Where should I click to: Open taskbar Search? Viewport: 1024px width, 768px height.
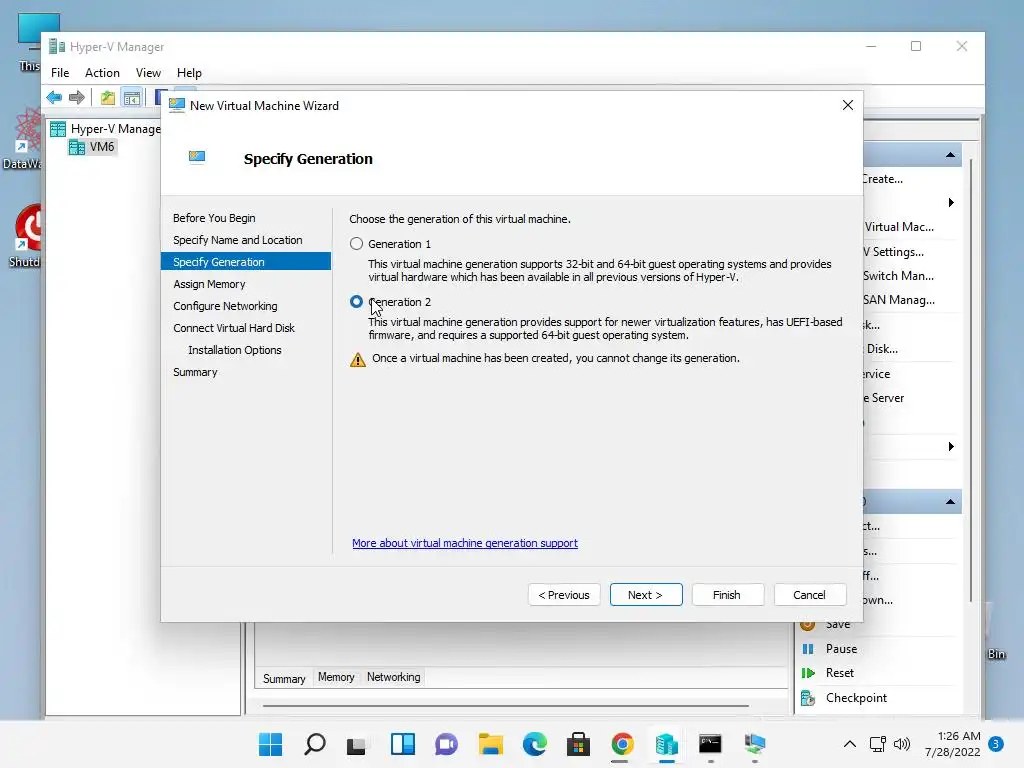315,744
